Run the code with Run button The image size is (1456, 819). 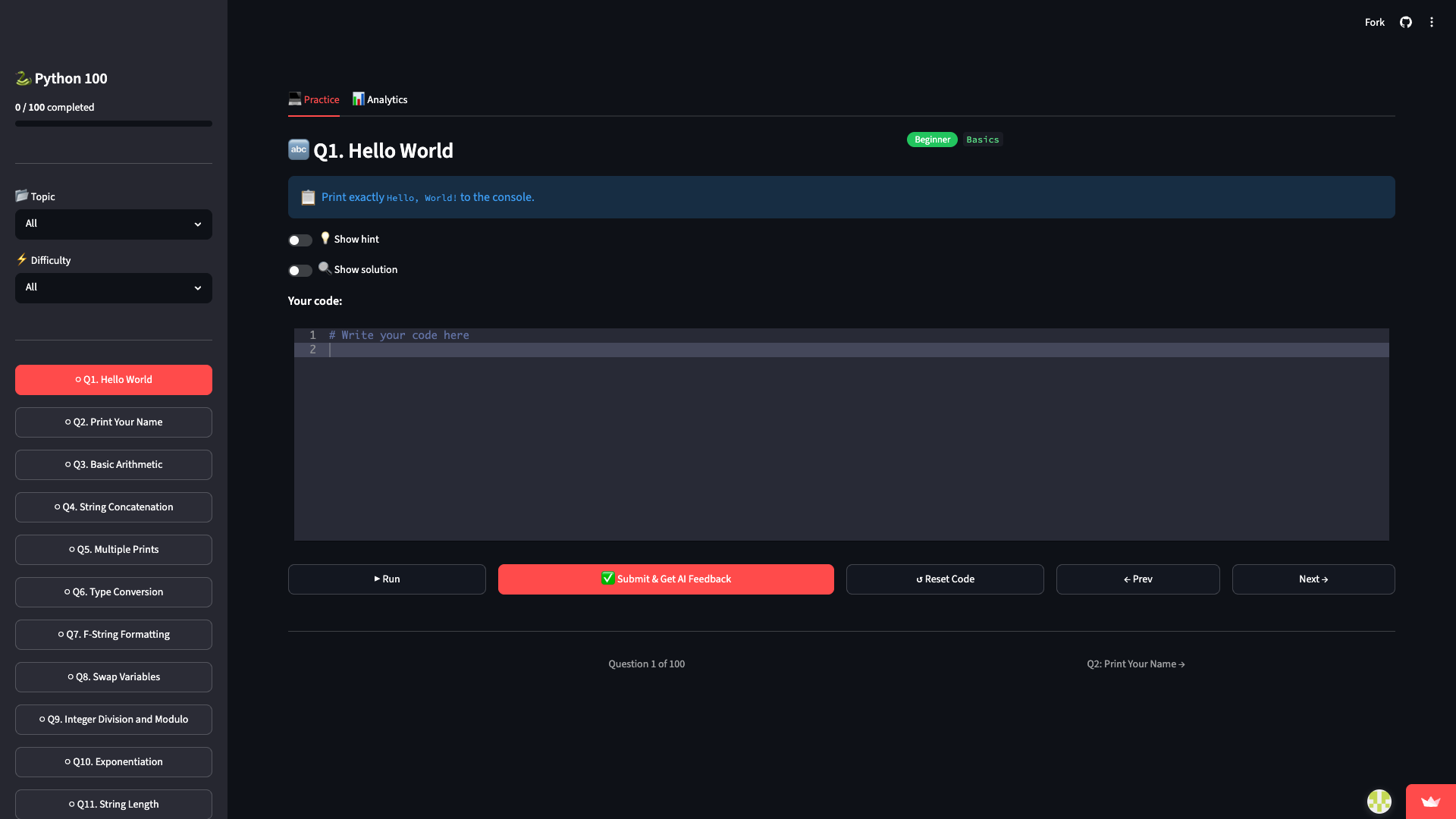[x=387, y=579]
